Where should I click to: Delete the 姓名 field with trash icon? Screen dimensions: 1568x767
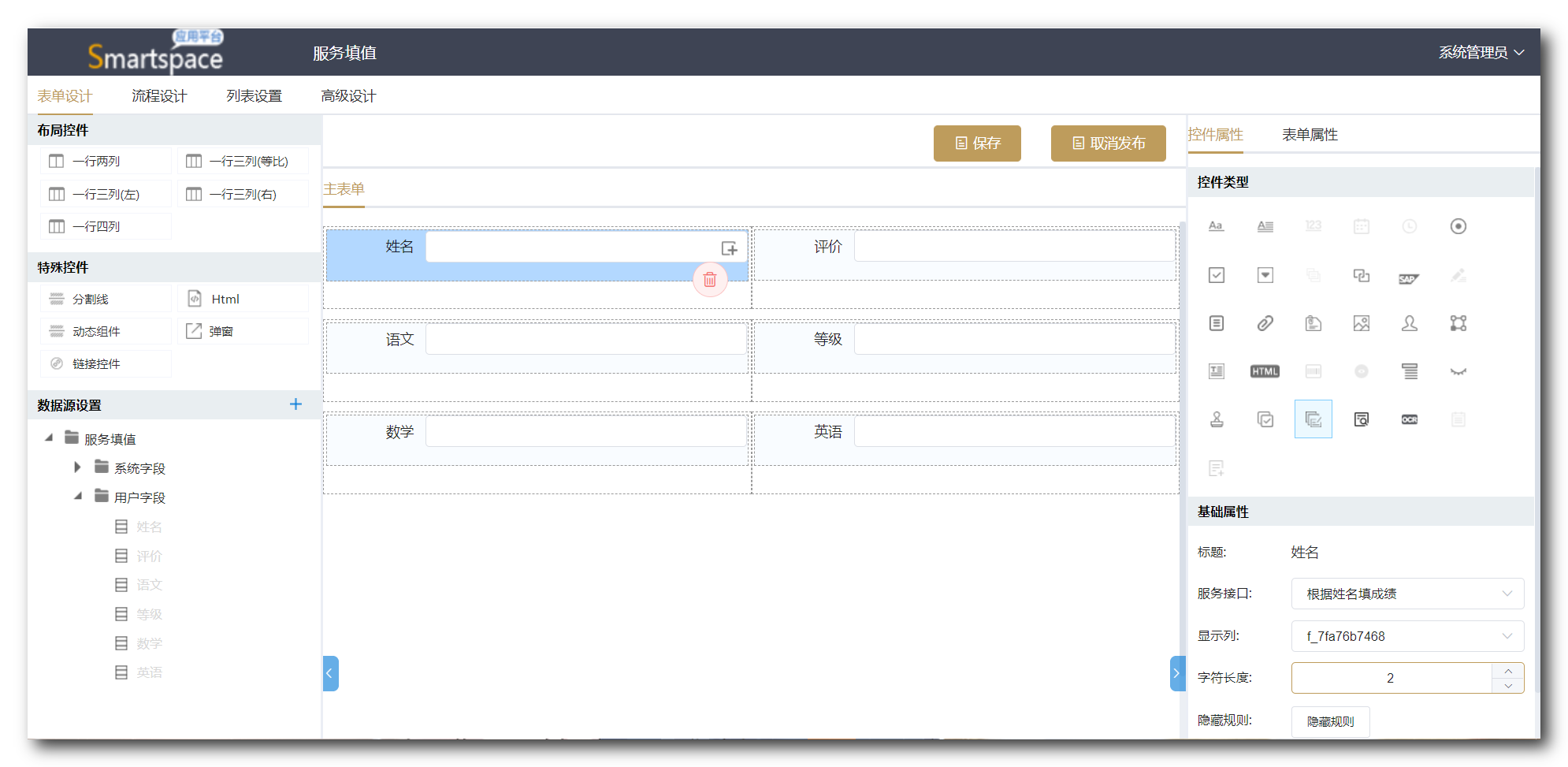[x=710, y=280]
